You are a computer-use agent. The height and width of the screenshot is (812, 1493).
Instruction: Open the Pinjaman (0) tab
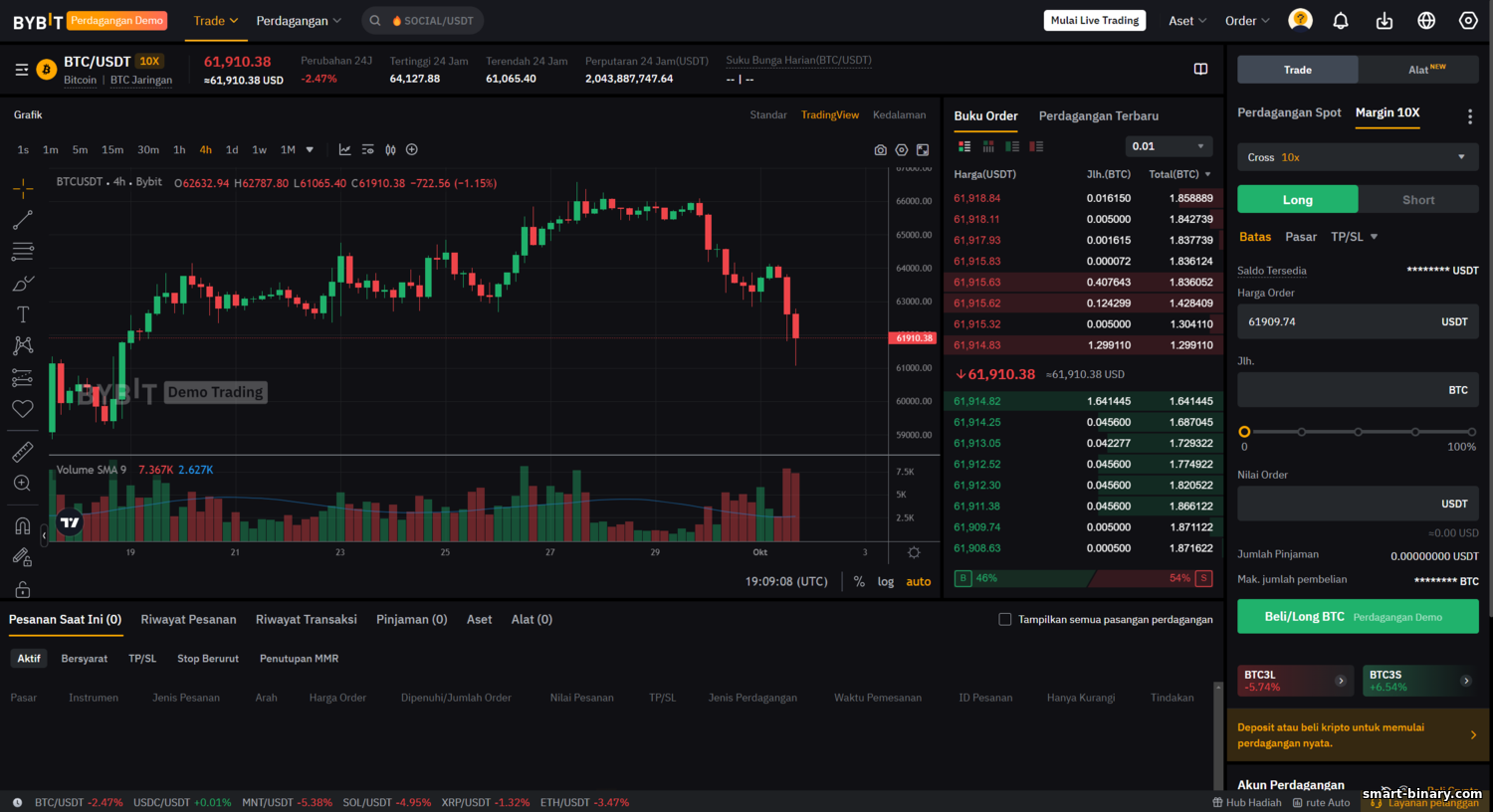(x=412, y=619)
